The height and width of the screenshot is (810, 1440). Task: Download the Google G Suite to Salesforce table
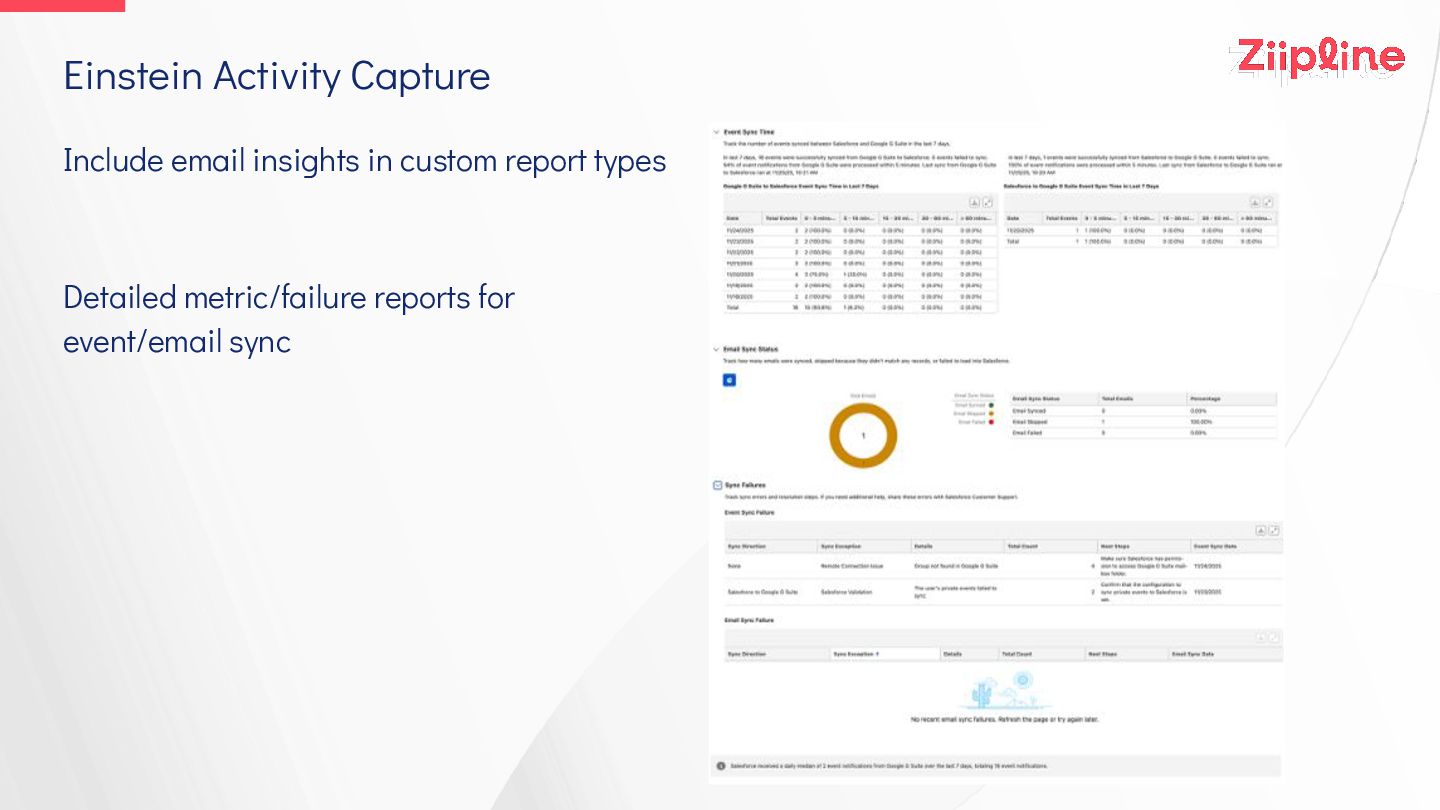[x=975, y=202]
